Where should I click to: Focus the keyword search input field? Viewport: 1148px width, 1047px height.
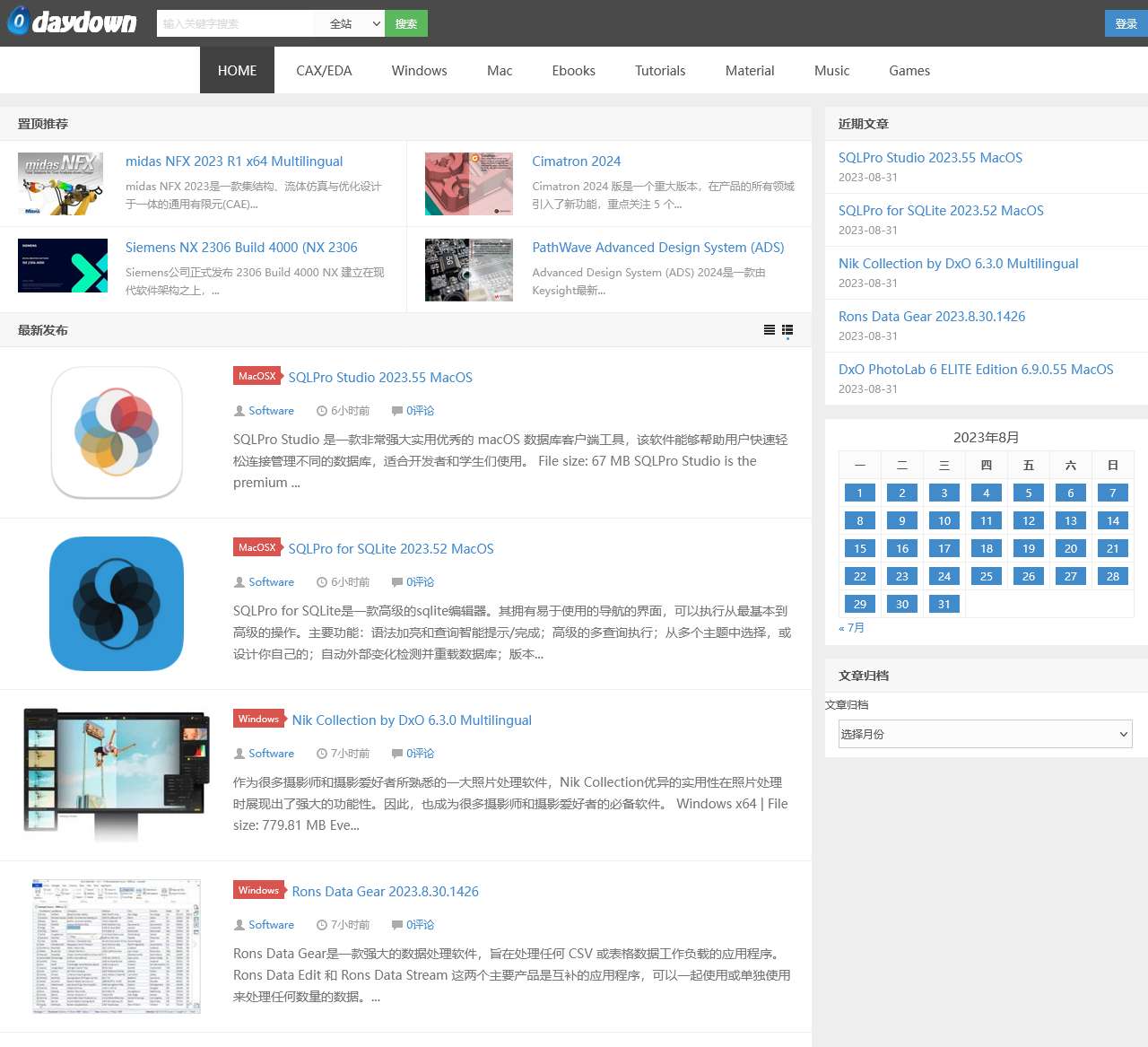pyautogui.click(x=236, y=23)
